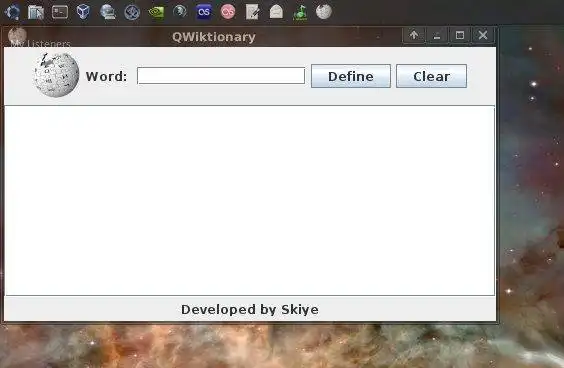This screenshot has height=368, width=564.
Task: Launch VirtualBox cube icon
Action: [x=83, y=12]
